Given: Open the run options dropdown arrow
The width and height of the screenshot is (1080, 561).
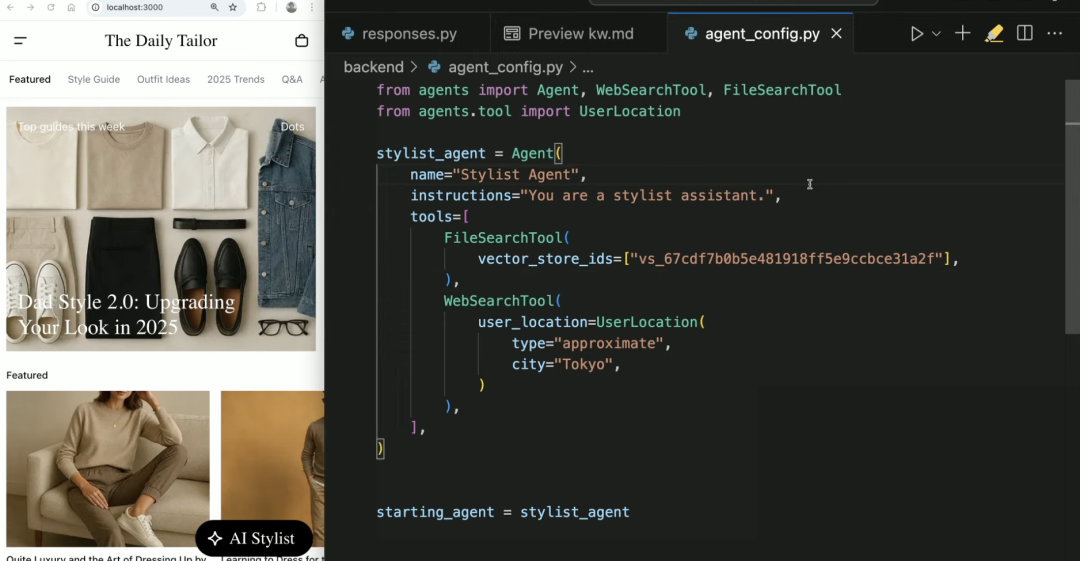Looking at the screenshot, I should [x=937, y=34].
